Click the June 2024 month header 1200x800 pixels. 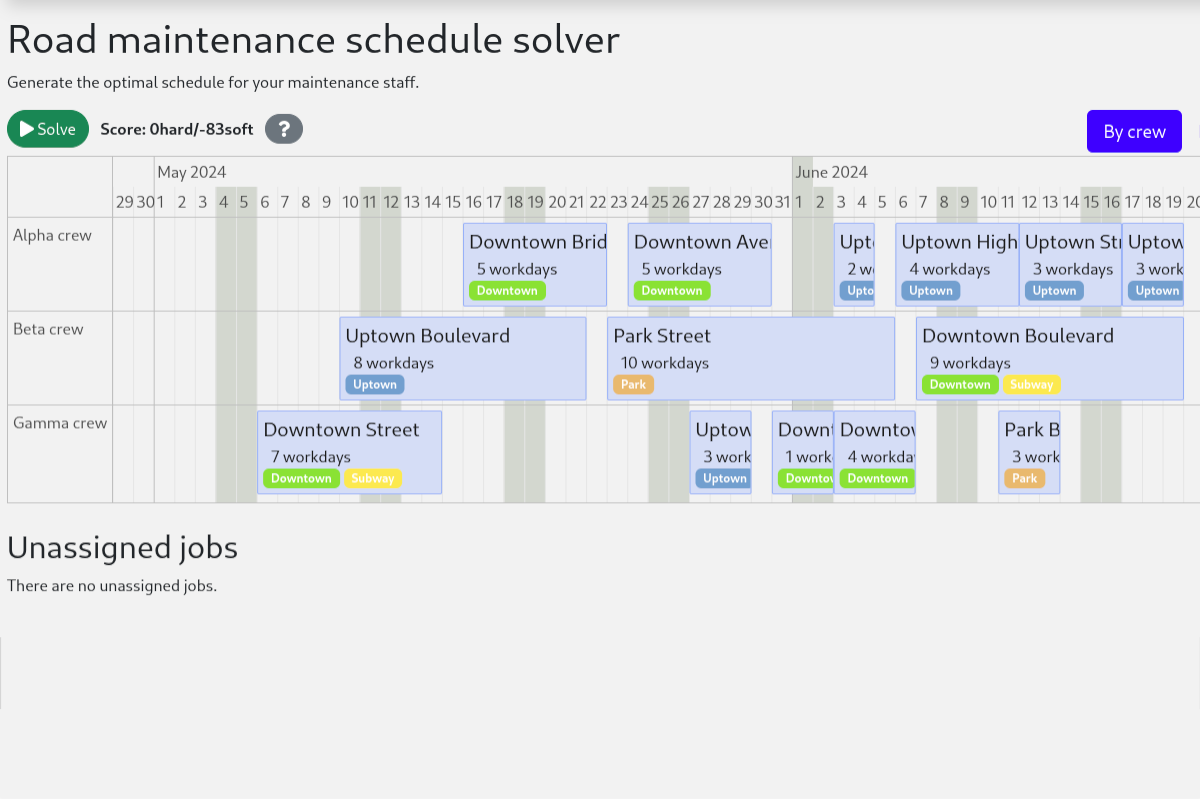pos(832,172)
